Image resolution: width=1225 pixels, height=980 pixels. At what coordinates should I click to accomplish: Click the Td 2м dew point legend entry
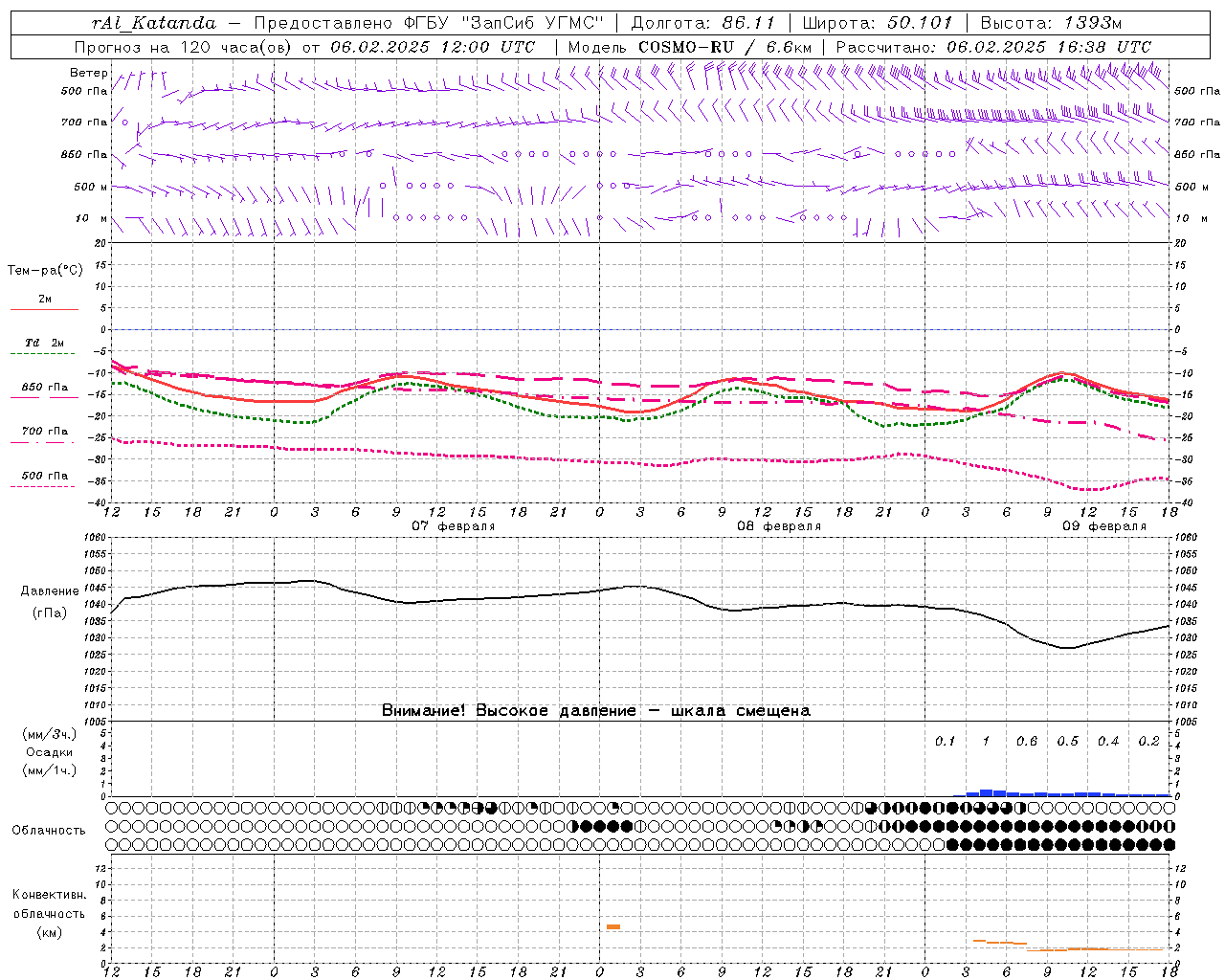tap(44, 345)
